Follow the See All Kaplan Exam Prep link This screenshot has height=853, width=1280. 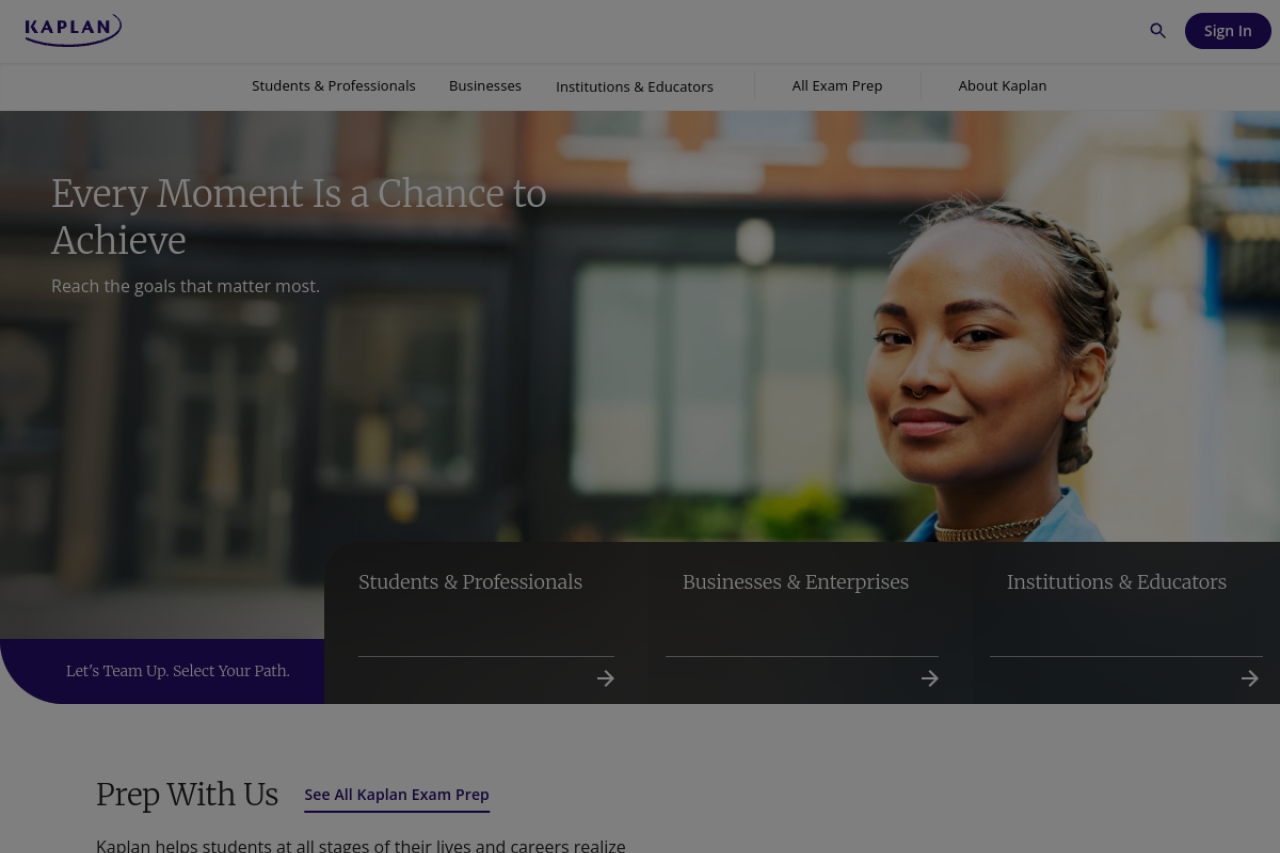(397, 795)
